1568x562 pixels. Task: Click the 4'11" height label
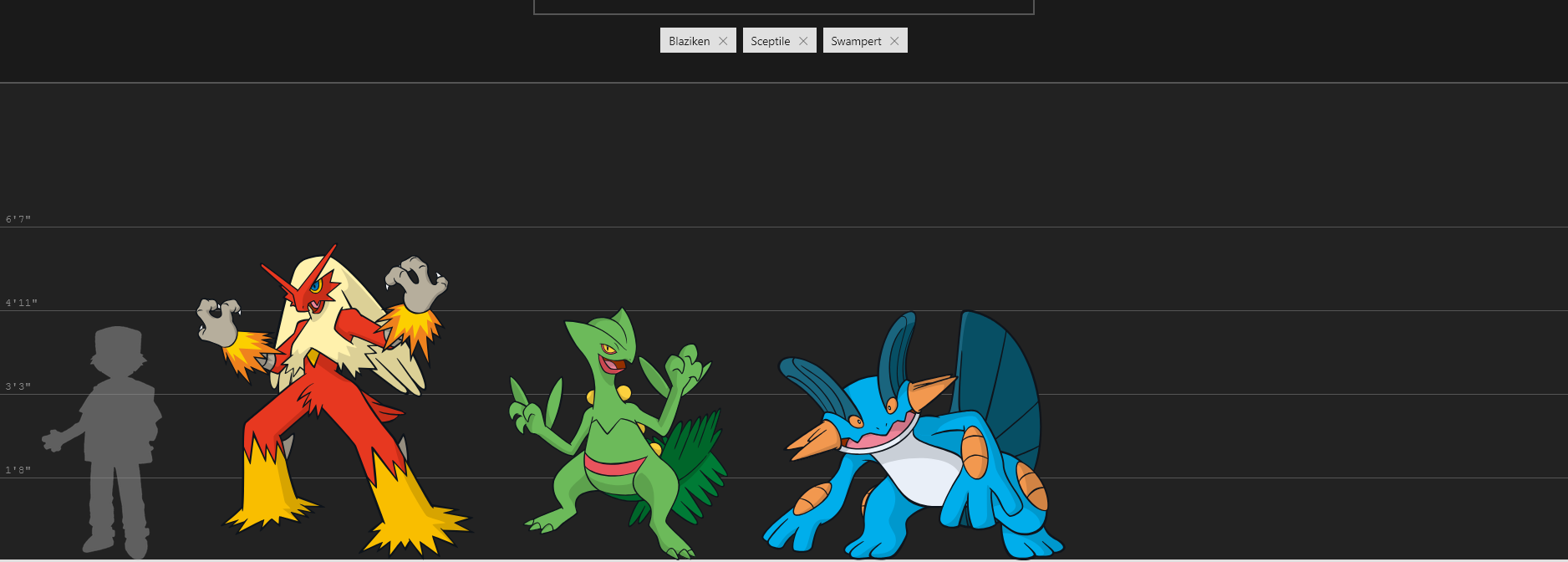(x=22, y=303)
